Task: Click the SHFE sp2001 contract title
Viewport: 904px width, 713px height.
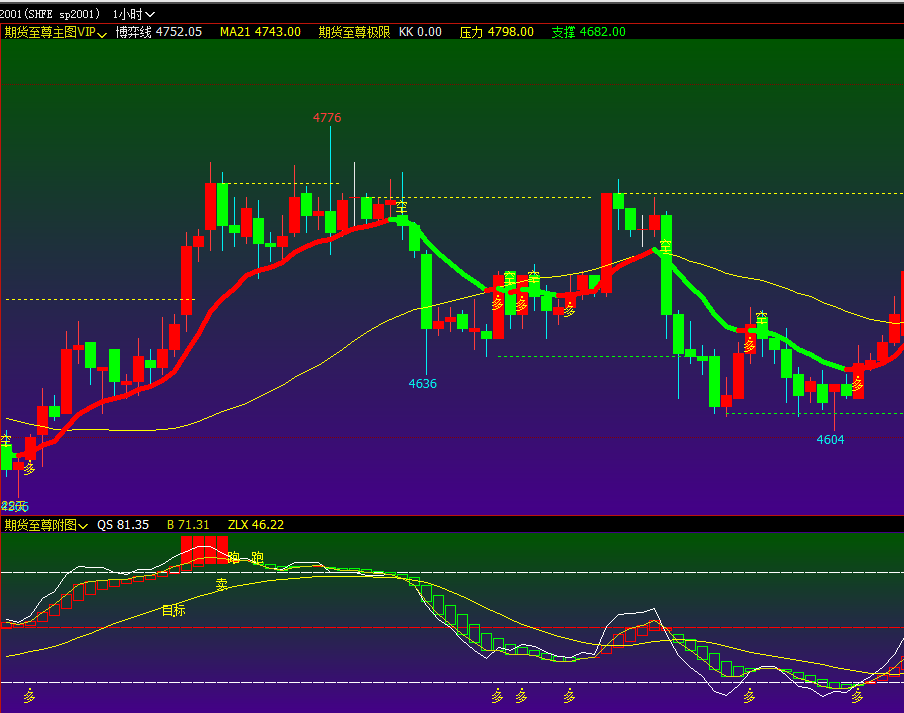Action: [50, 13]
